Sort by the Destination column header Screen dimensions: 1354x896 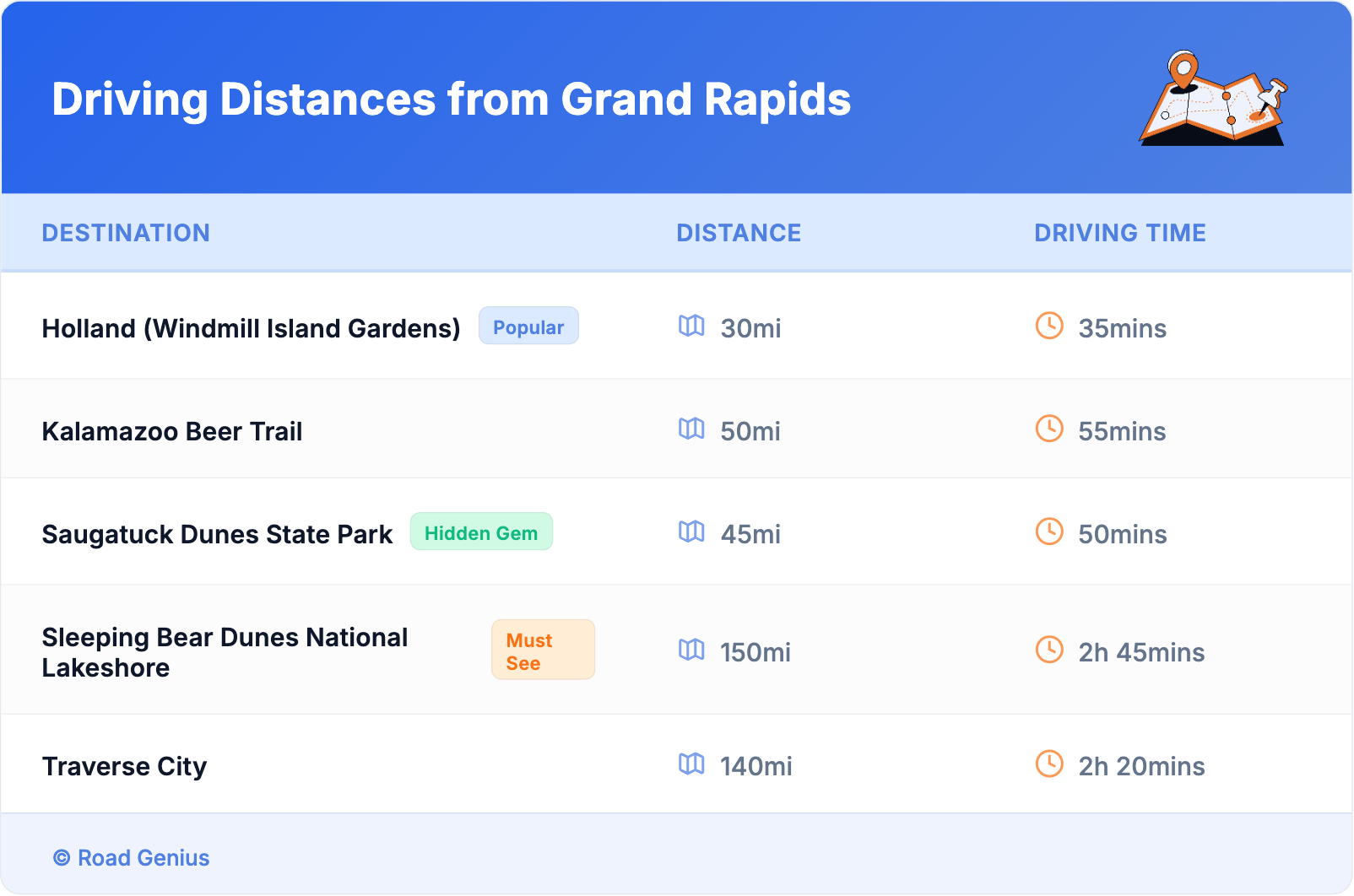tap(126, 233)
